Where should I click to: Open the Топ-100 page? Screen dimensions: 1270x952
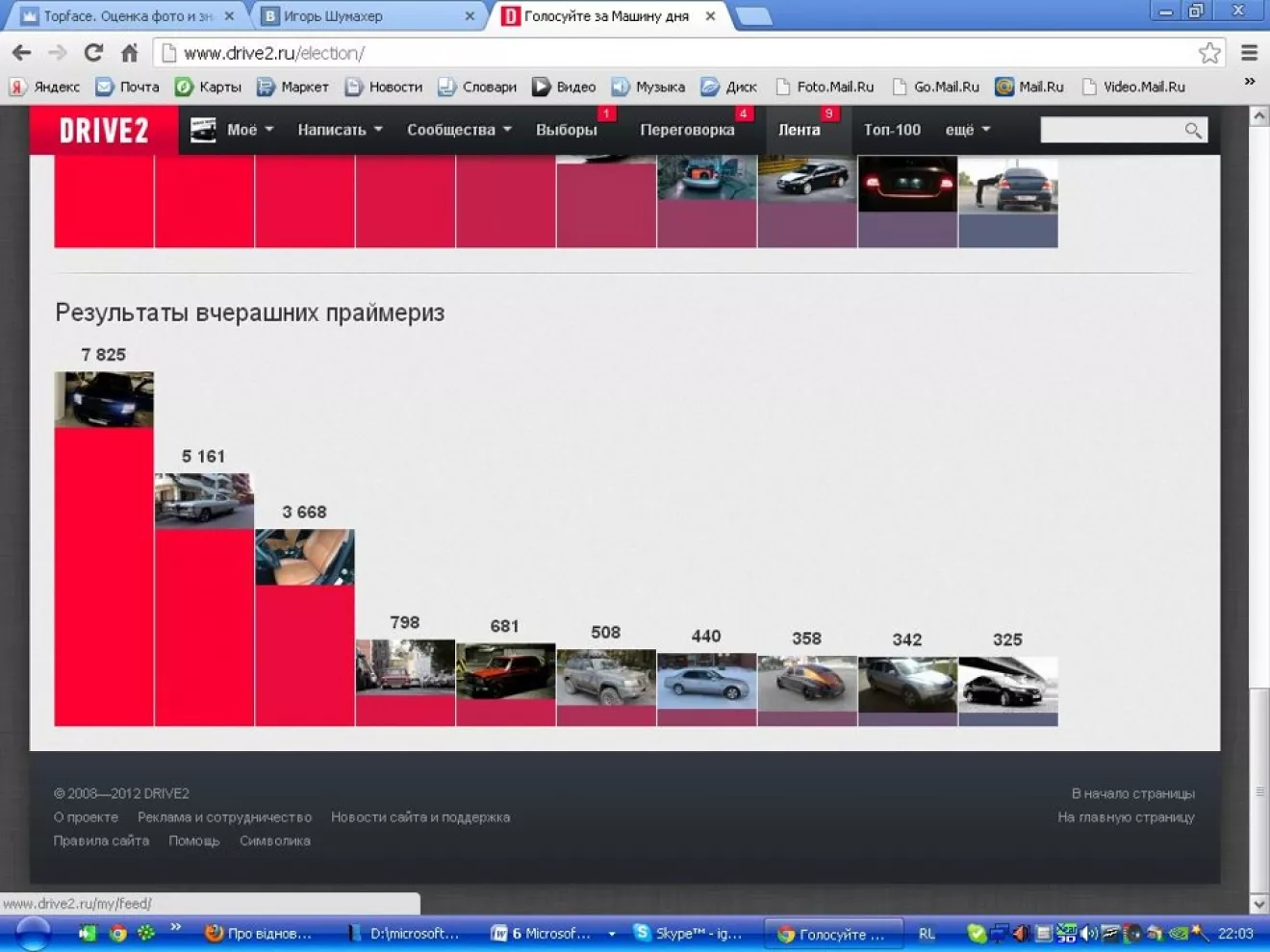point(892,130)
